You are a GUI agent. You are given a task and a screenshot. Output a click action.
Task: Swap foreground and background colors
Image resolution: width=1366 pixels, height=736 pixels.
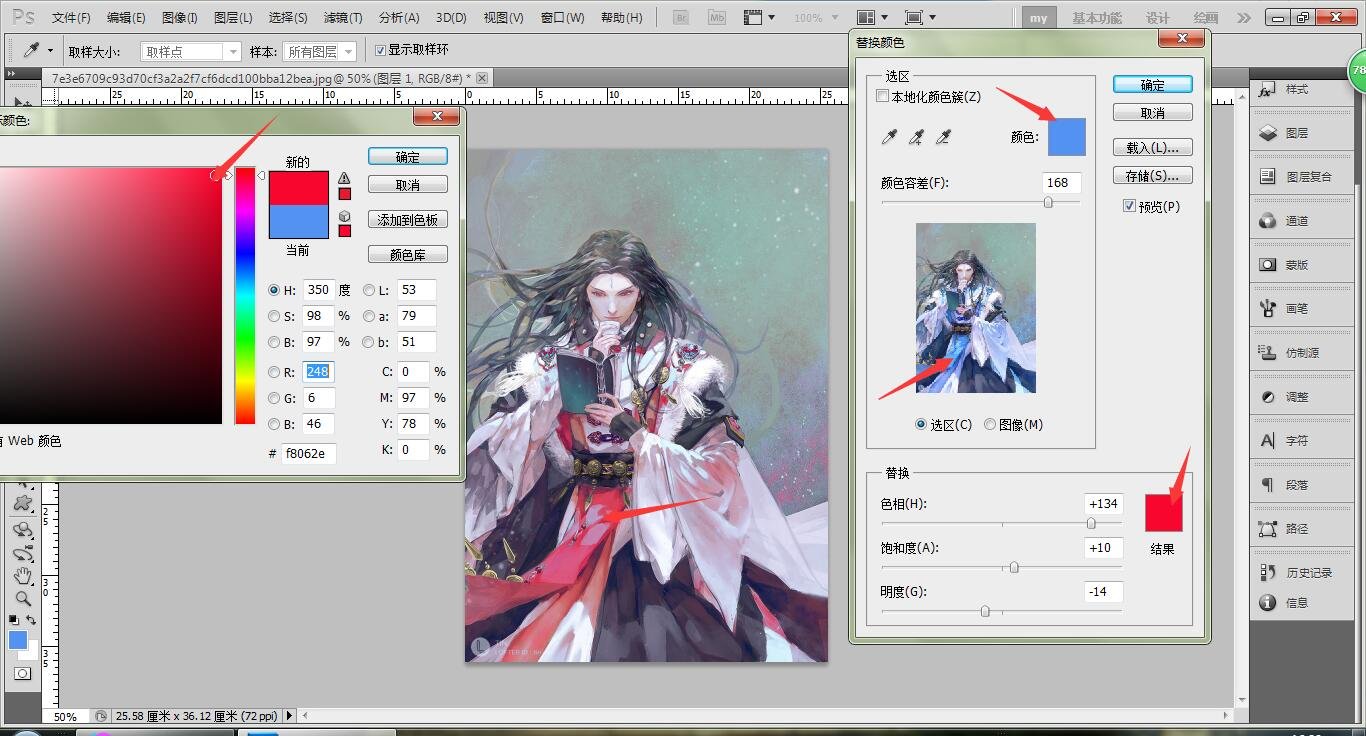pos(32,620)
